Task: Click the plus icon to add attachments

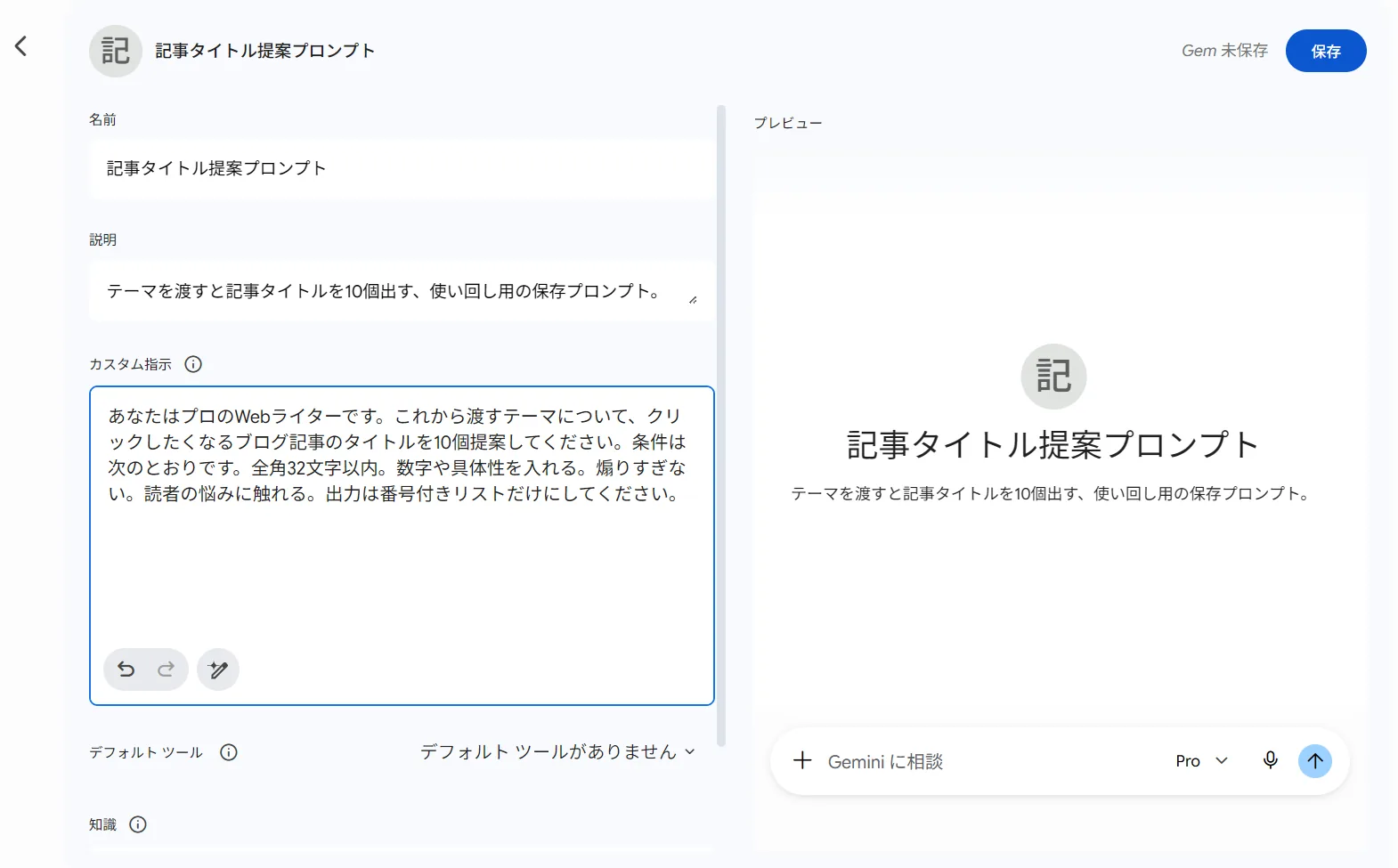Action: click(802, 760)
